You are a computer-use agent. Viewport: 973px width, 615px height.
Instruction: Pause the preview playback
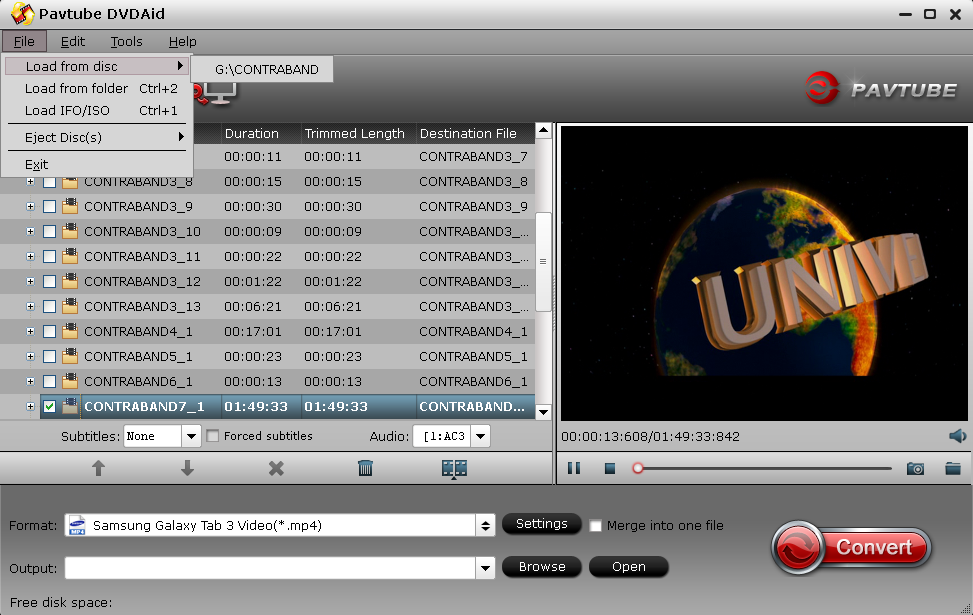pos(574,468)
